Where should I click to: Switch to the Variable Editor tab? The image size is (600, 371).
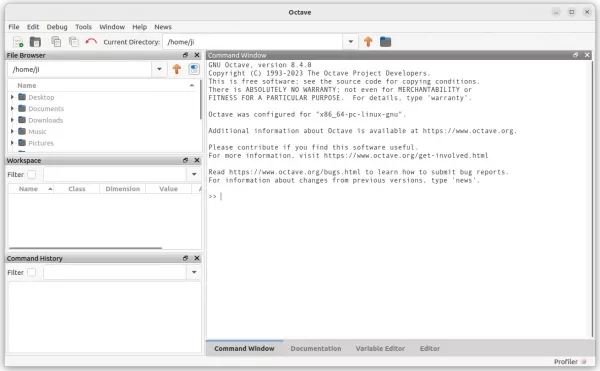pyautogui.click(x=380, y=348)
